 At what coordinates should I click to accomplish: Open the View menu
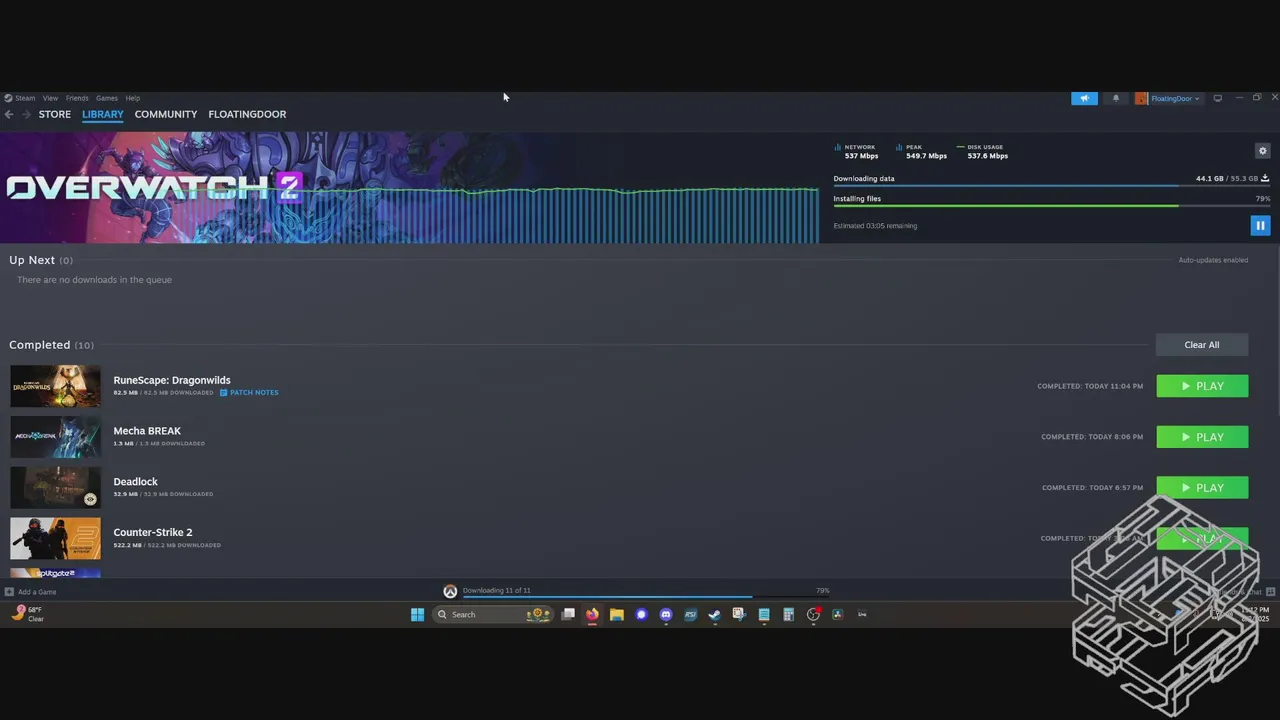50,98
